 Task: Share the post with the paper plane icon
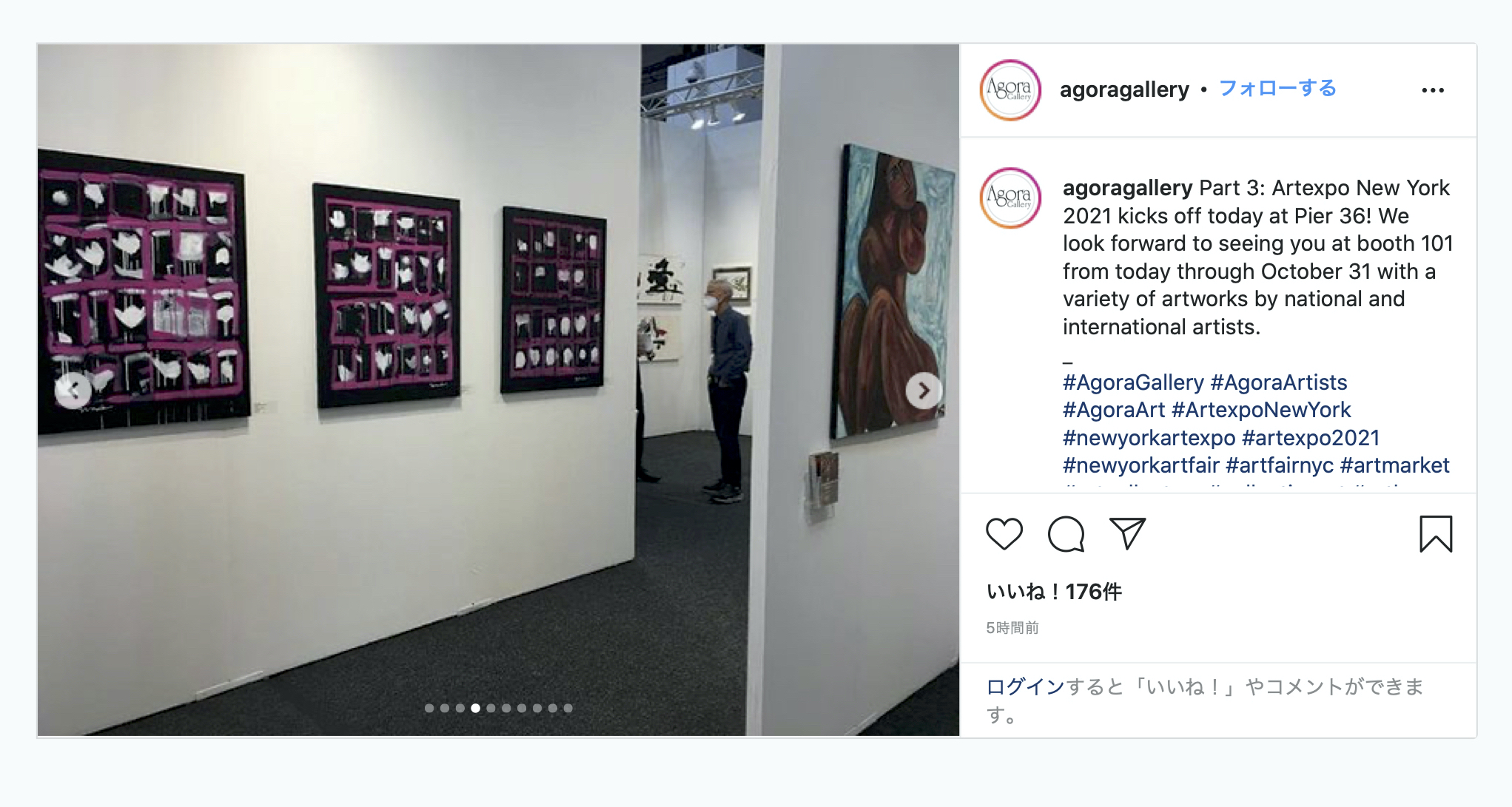(1127, 533)
